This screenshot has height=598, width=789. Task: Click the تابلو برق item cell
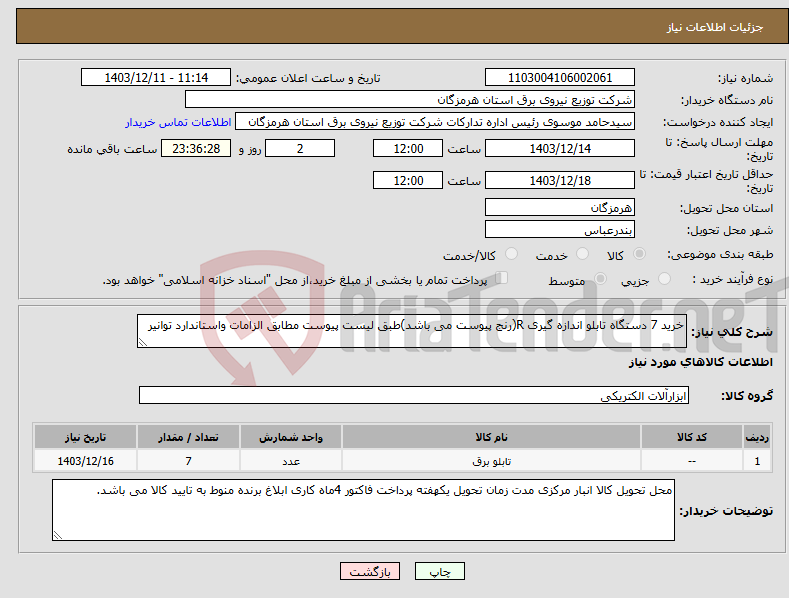(491, 461)
